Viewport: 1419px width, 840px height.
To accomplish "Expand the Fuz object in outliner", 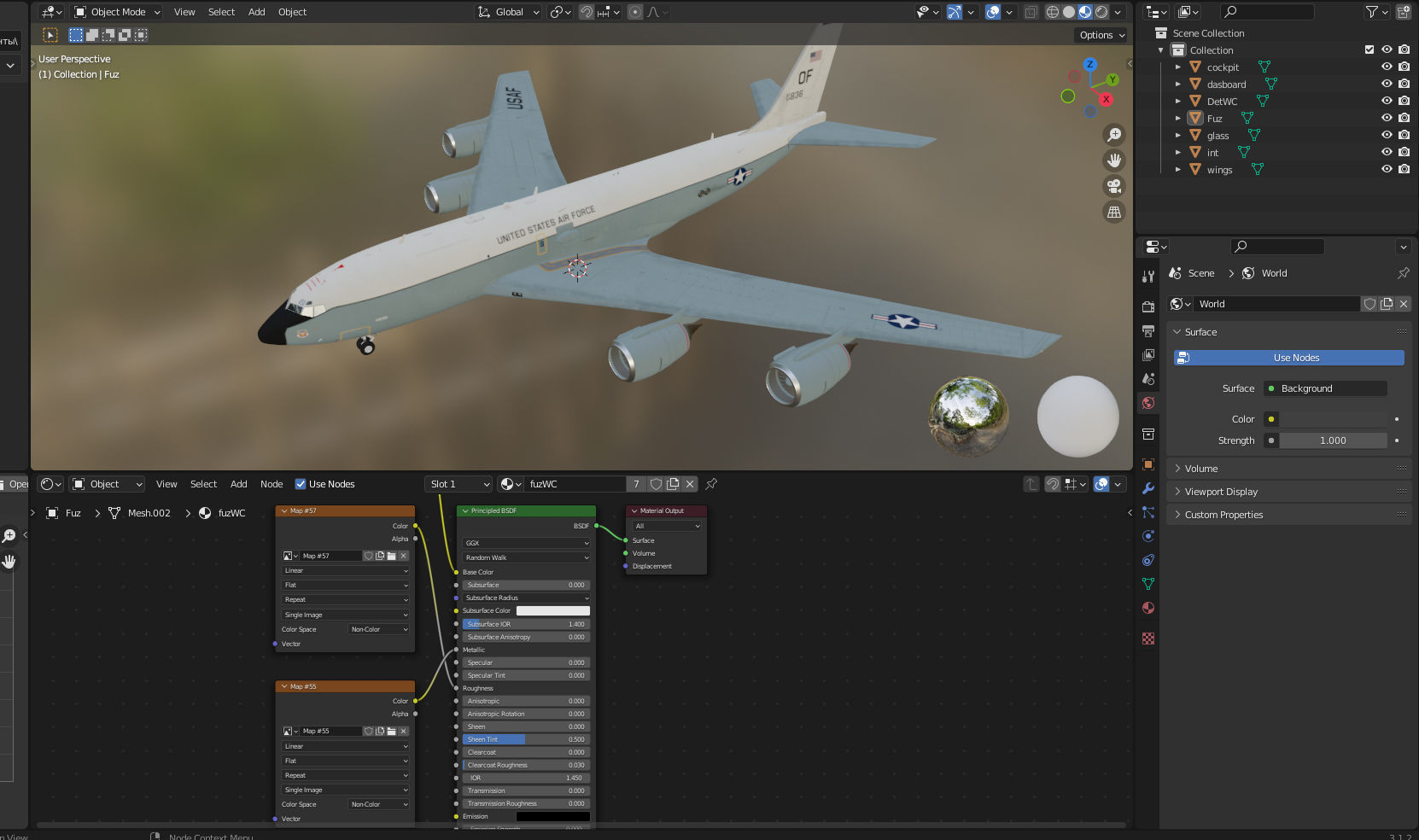I will (1178, 119).
